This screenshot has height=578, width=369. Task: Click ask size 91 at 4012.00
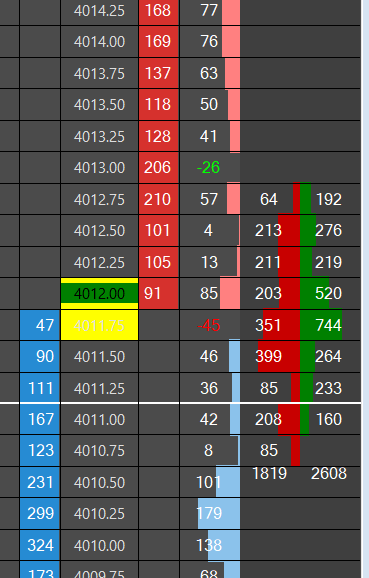click(159, 294)
